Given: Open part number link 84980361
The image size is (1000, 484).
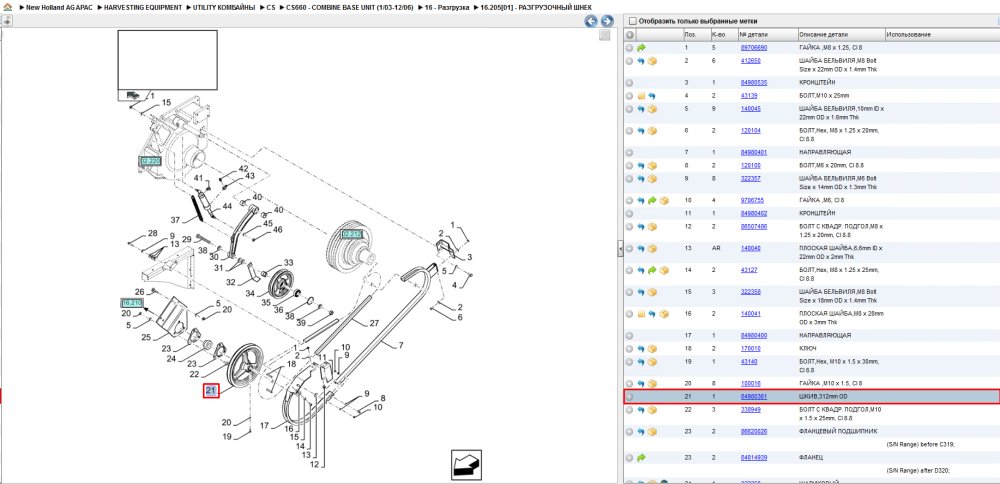Looking at the screenshot, I should [x=754, y=397].
